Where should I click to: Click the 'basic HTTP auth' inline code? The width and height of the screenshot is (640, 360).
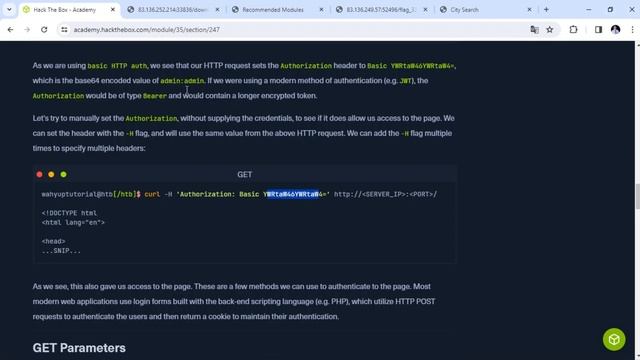[117, 66]
